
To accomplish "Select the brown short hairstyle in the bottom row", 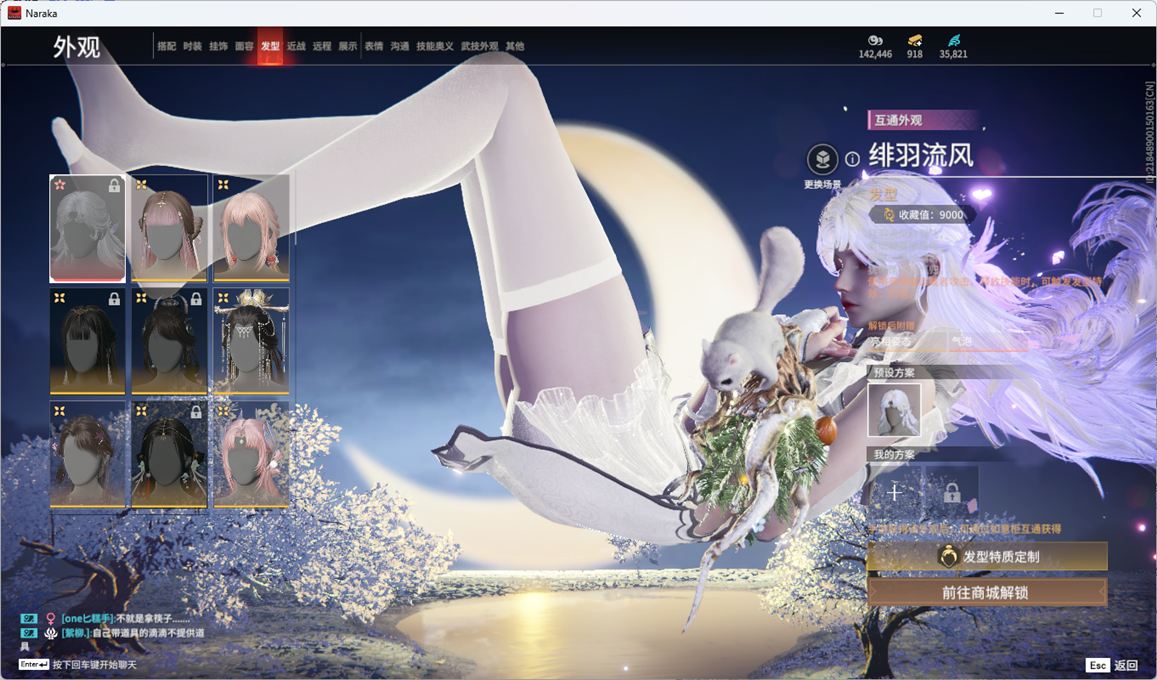I will pos(87,454).
